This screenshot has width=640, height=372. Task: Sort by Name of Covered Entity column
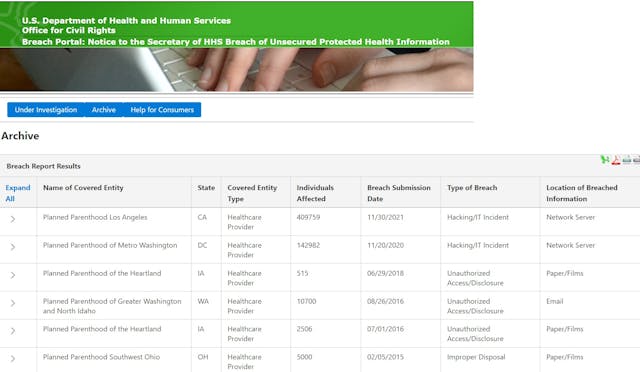[83, 188]
